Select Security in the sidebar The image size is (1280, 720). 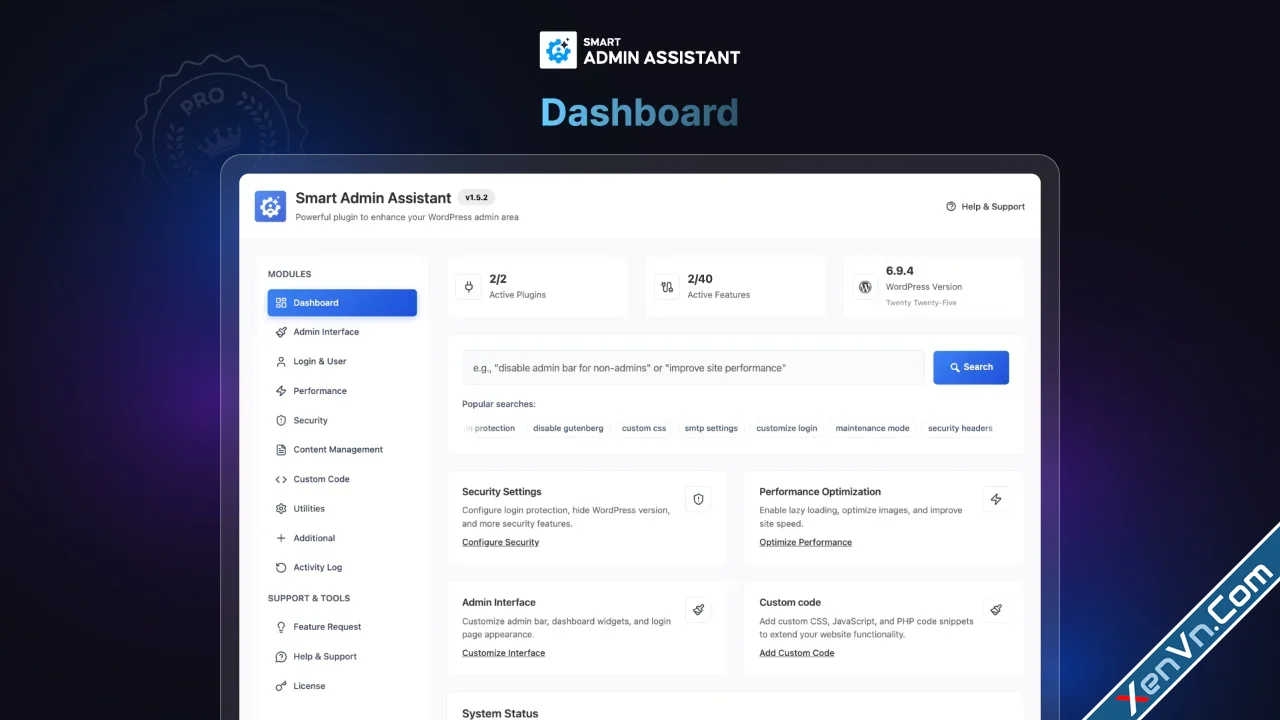(x=342, y=420)
